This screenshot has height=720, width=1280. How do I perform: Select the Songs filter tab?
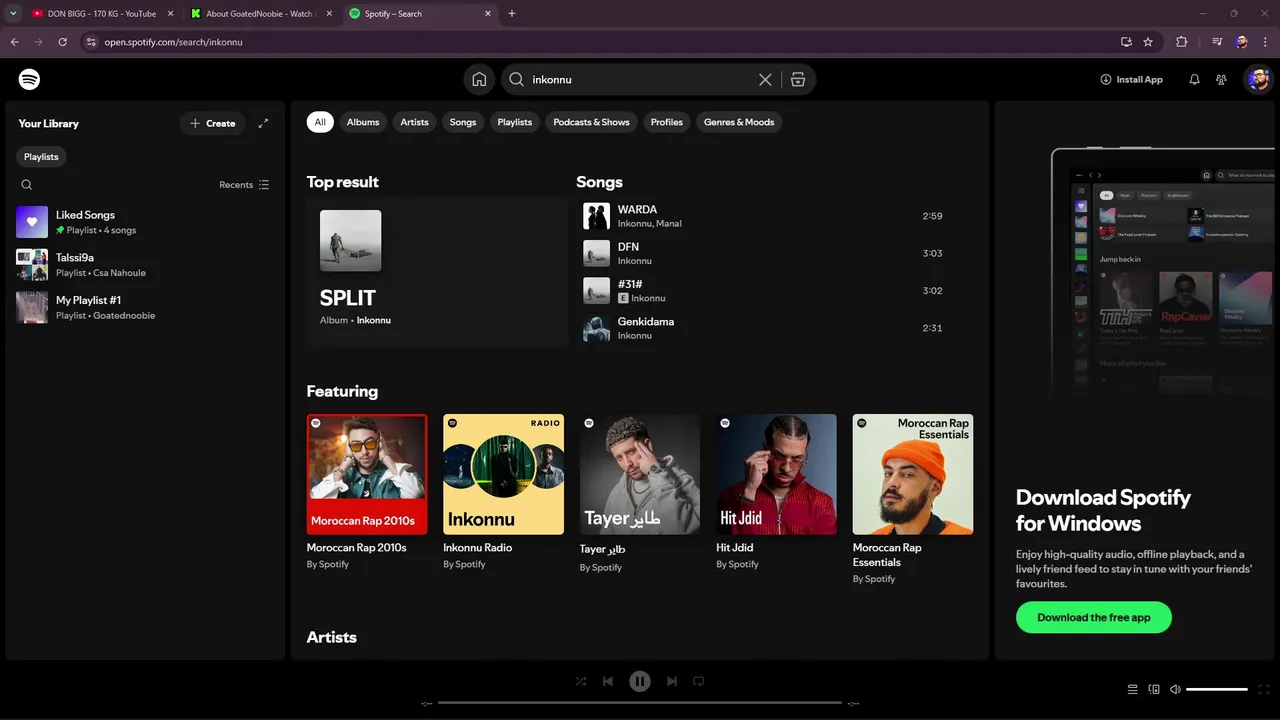pos(463,122)
